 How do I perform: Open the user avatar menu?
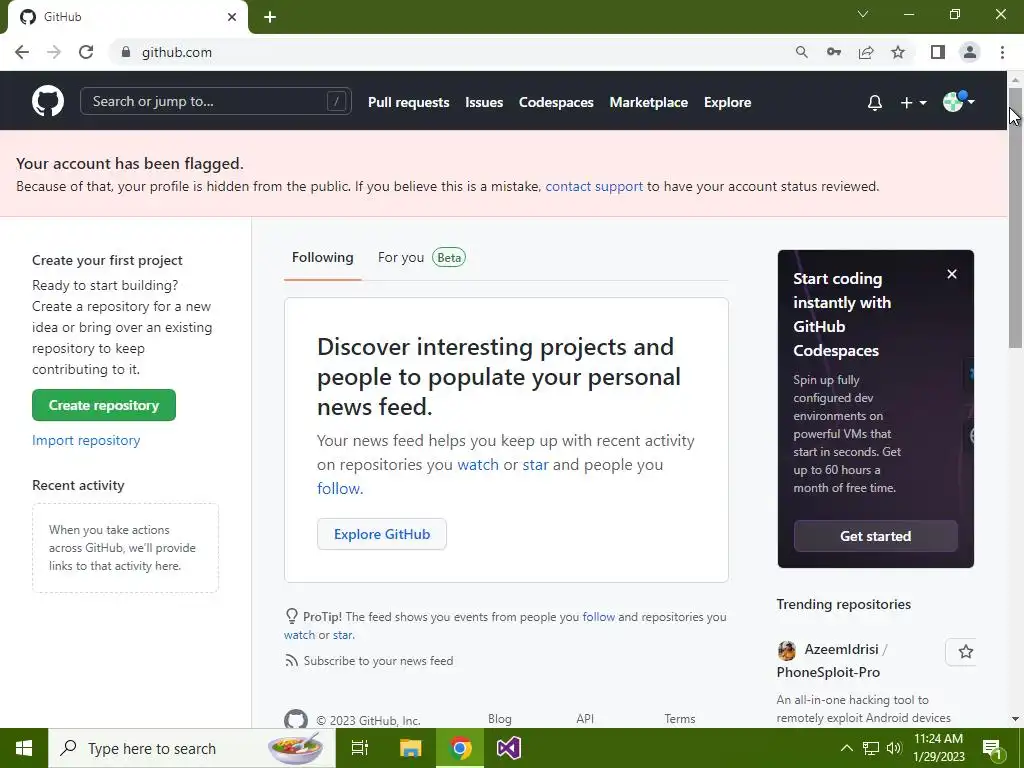(x=958, y=101)
